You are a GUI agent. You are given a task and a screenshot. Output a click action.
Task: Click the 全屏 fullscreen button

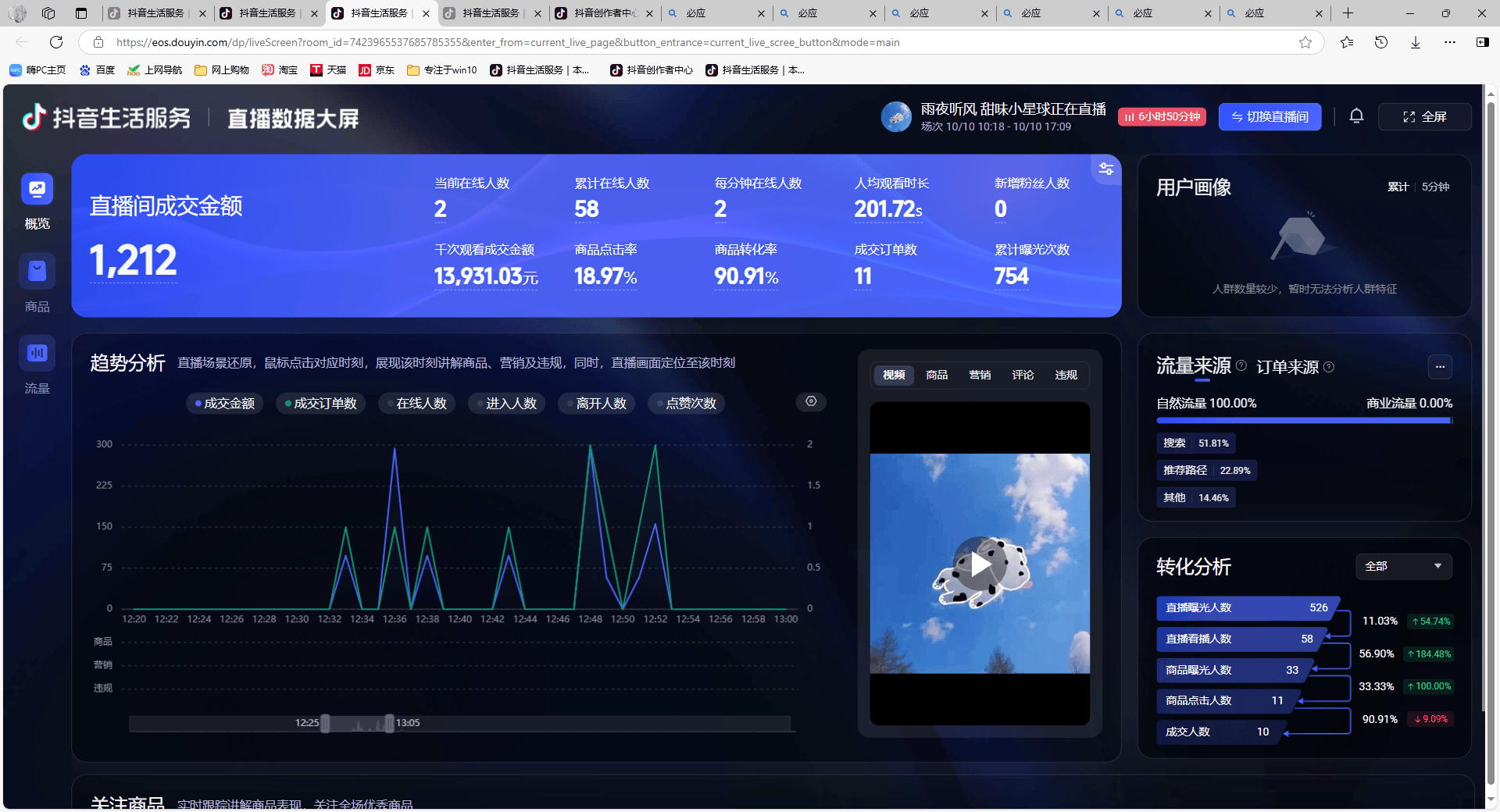pyautogui.click(x=1425, y=117)
